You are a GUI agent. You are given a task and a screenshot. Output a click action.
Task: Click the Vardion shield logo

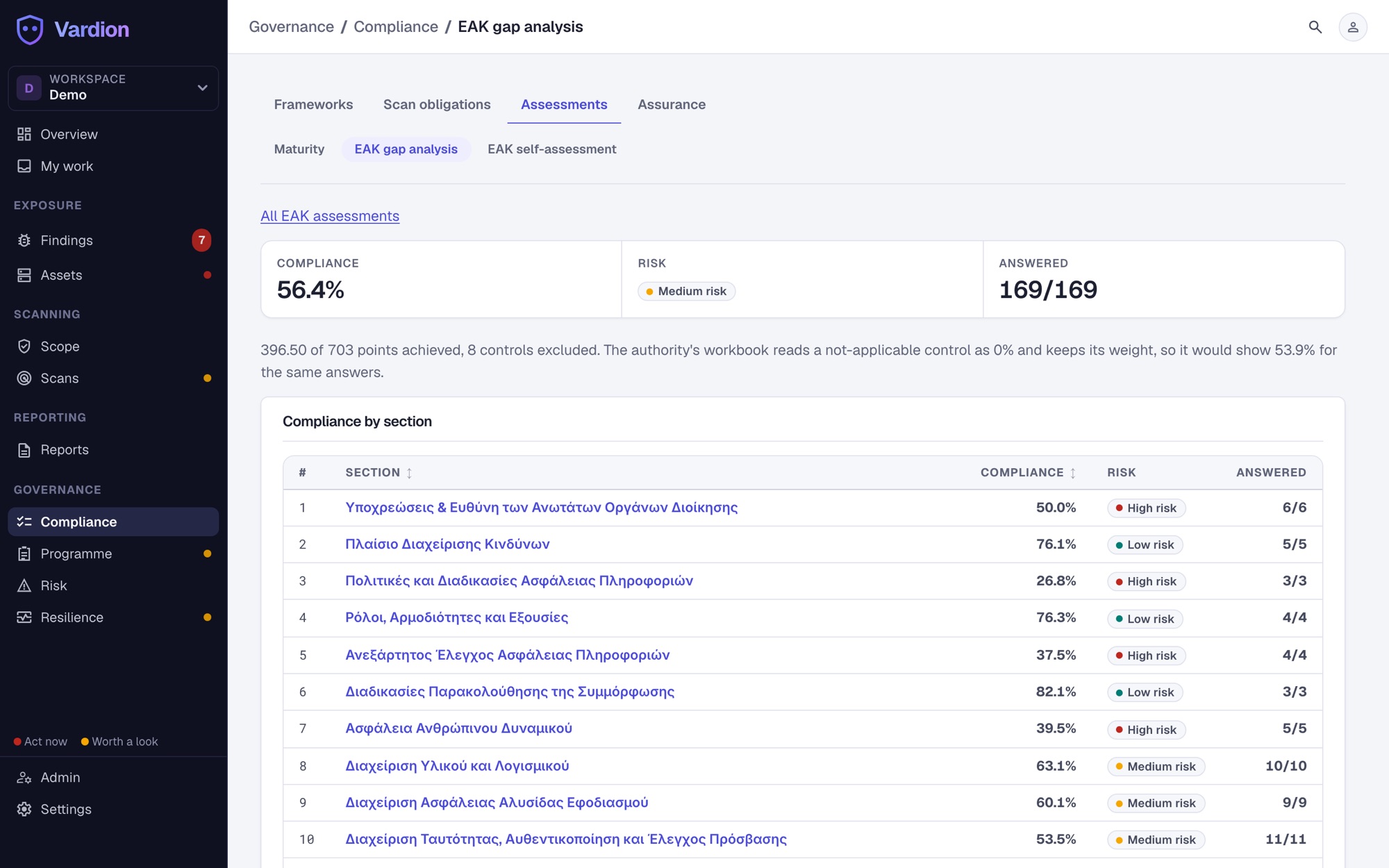pyautogui.click(x=30, y=29)
